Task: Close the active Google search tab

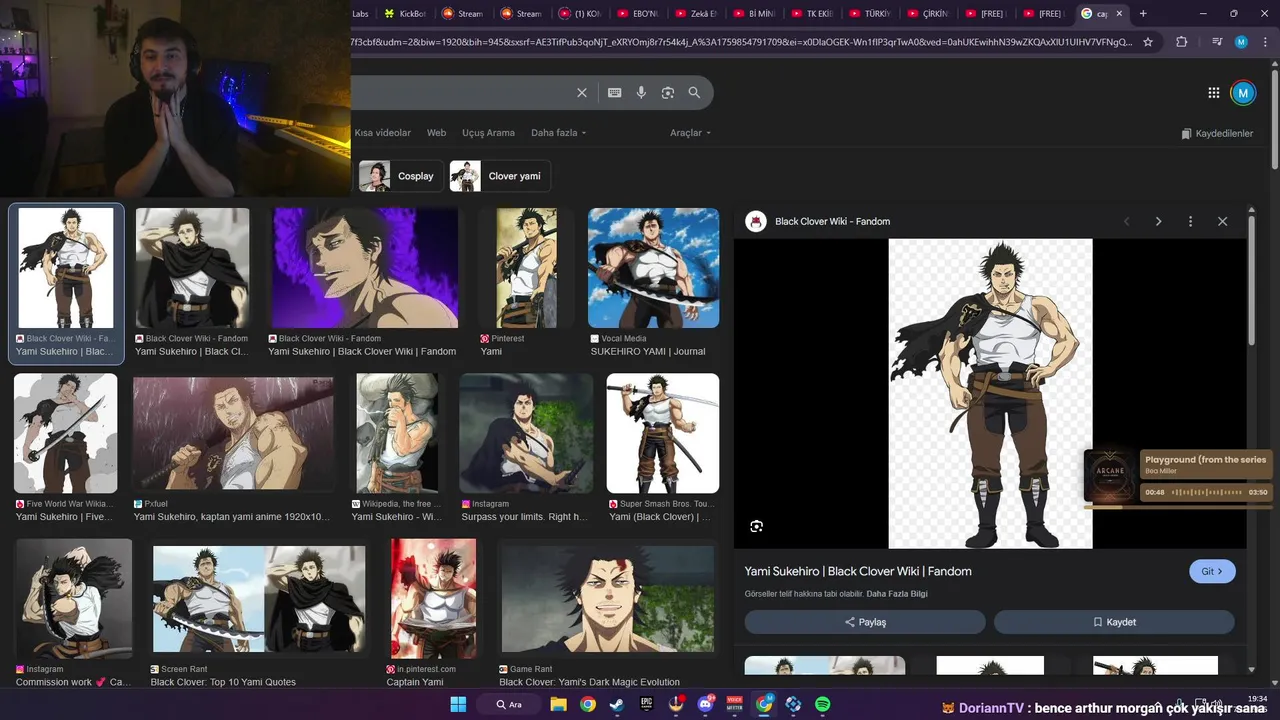Action: tap(1118, 13)
